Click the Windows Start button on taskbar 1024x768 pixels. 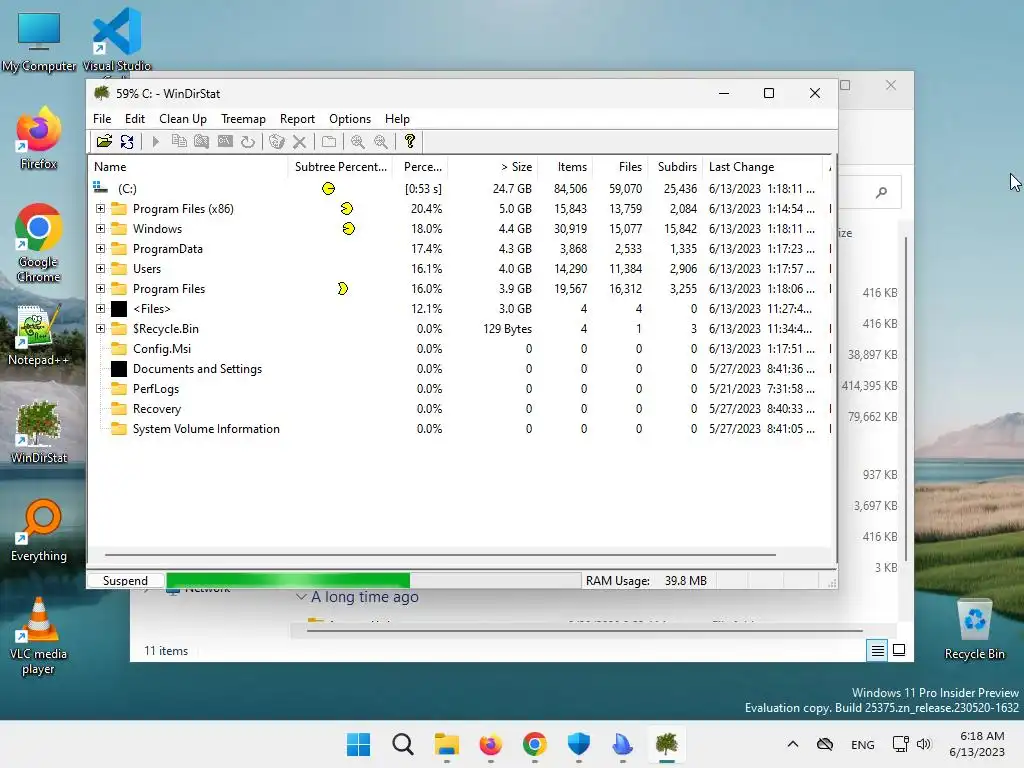pyautogui.click(x=358, y=744)
